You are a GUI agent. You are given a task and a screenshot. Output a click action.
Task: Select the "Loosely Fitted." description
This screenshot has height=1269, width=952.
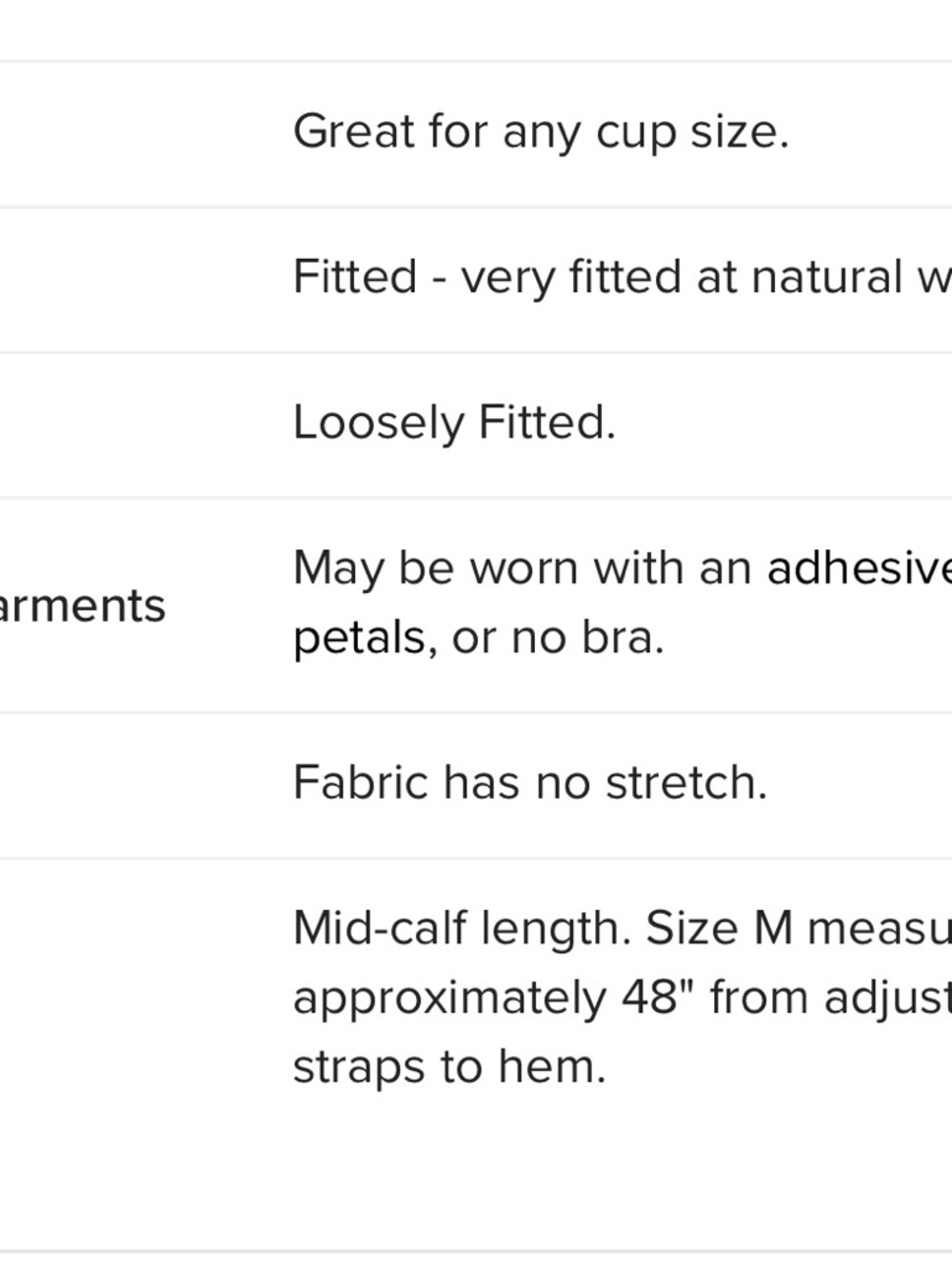pos(454,424)
